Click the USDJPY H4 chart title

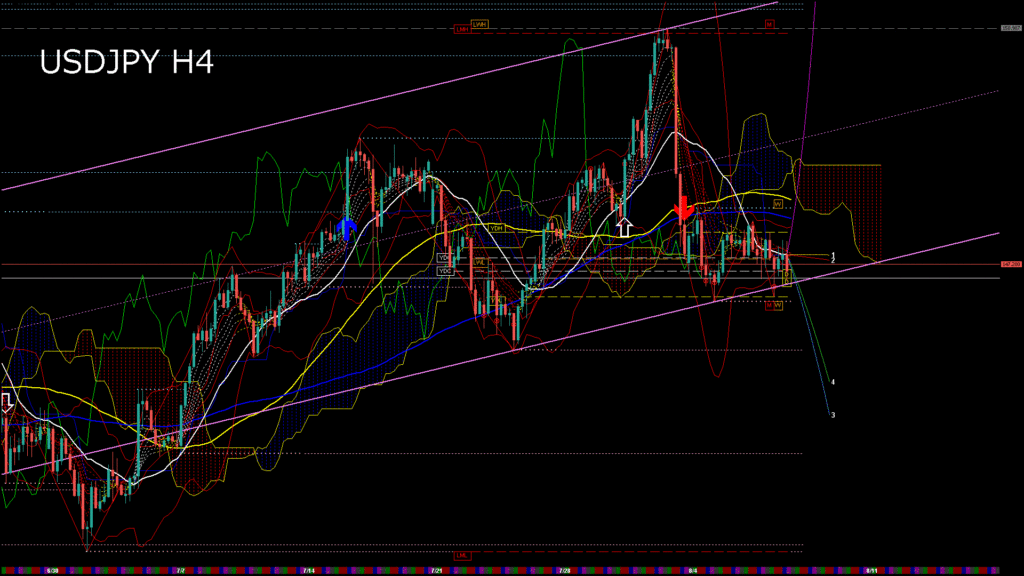tap(126, 63)
